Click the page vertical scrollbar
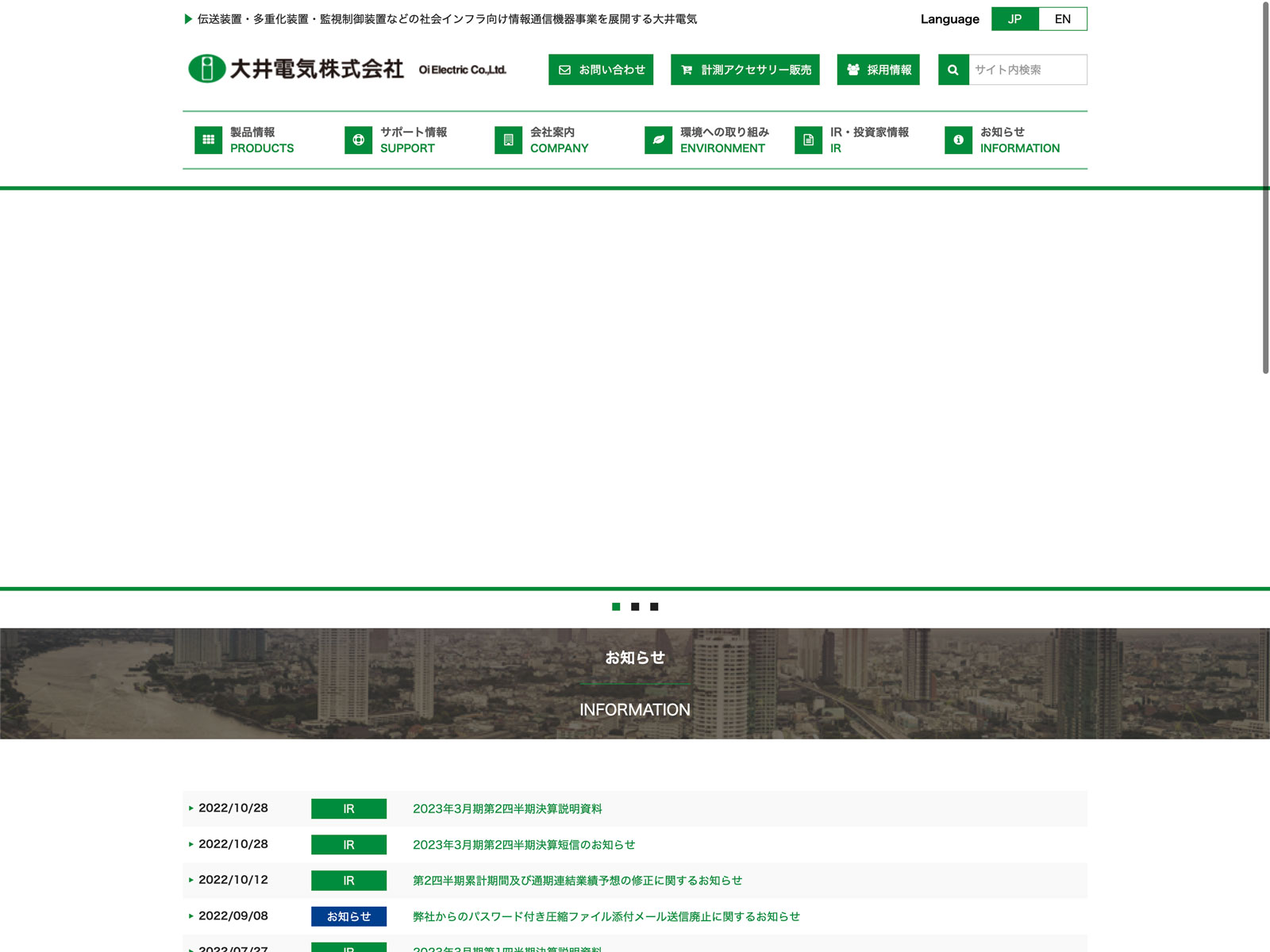1270x952 pixels. point(1265,187)
